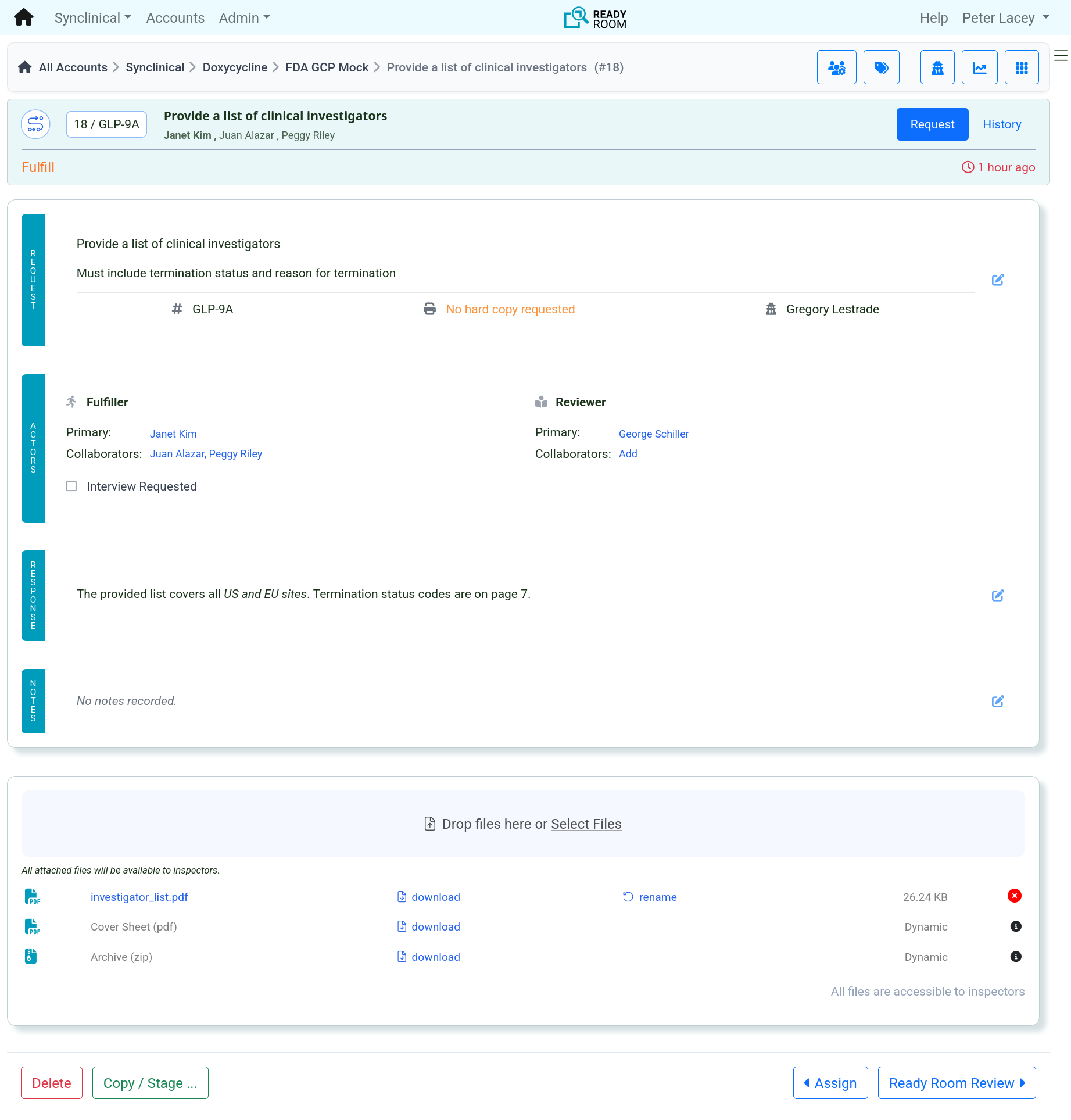This screenshot has width=1071, height=1120.
Task: Click the Ready Room logo
Action: [x=594, y=17]
